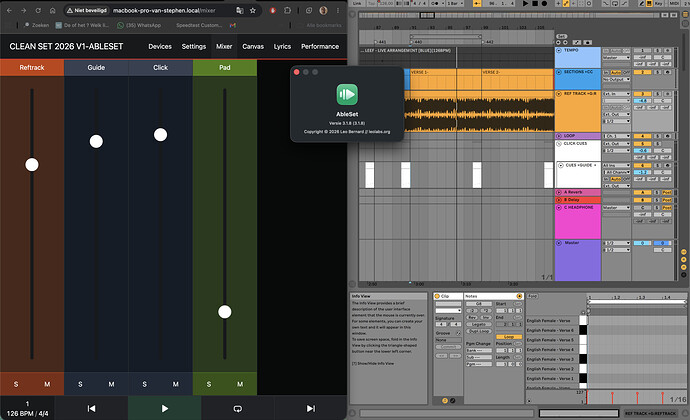Click the Ableton Live play button
This screenshot has width=690, height=420.
(525, 4)
